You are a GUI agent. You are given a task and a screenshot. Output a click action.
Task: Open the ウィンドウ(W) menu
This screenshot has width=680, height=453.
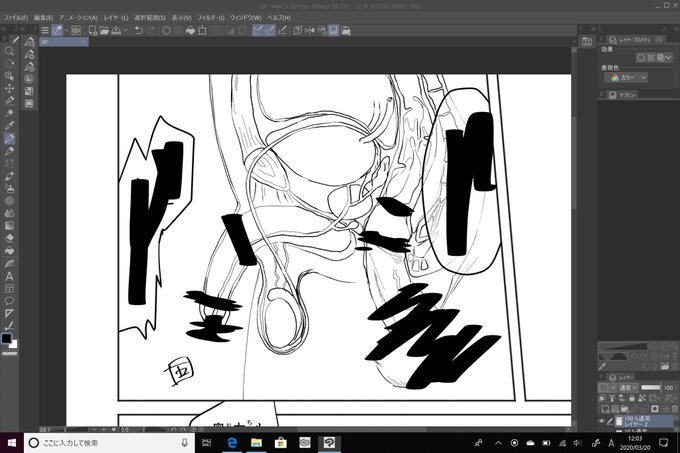point(246,18)
